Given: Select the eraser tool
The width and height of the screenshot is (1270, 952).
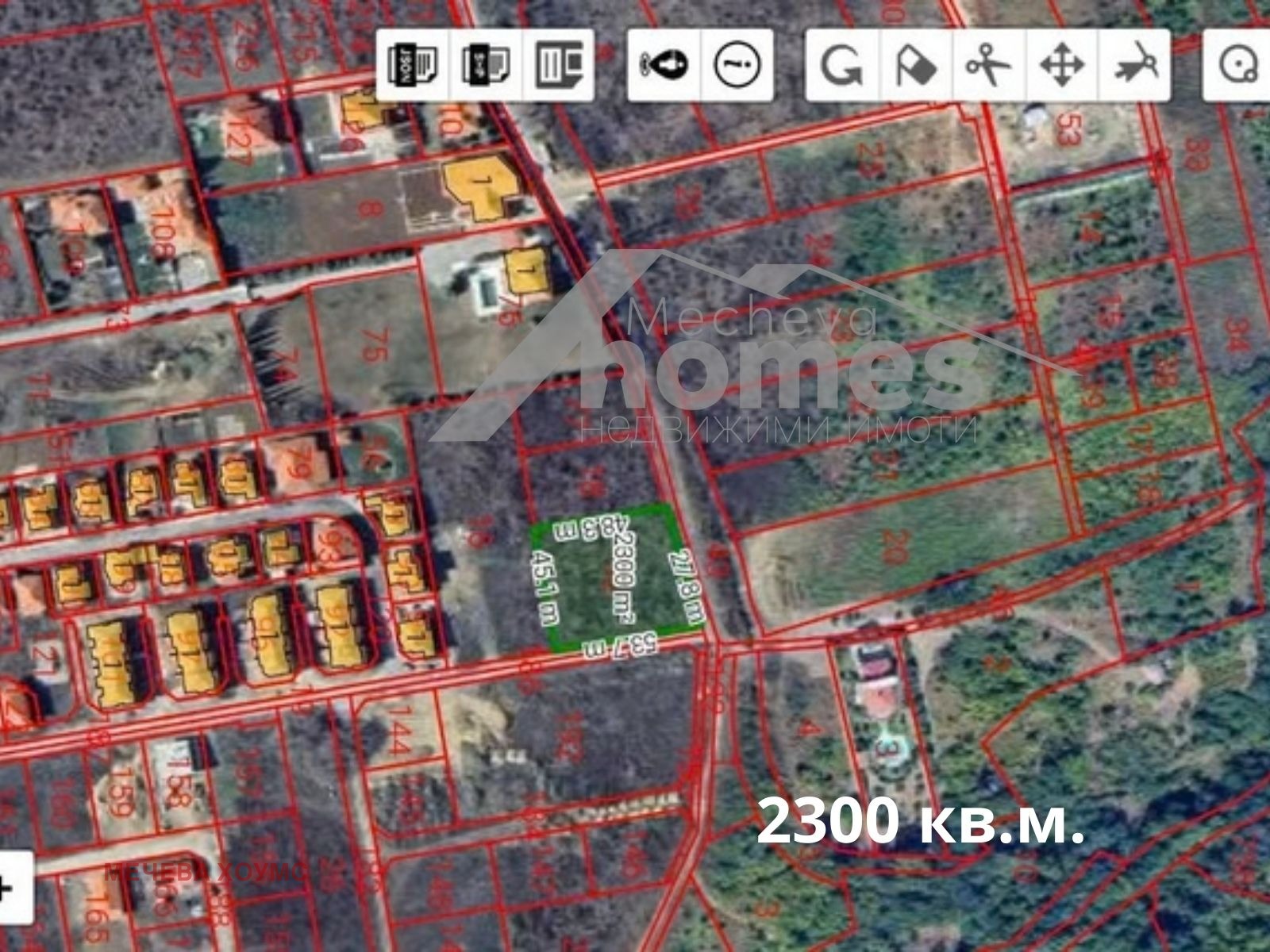Looking at the screenshot, I should pyautogui.click(x=915, y=65).
